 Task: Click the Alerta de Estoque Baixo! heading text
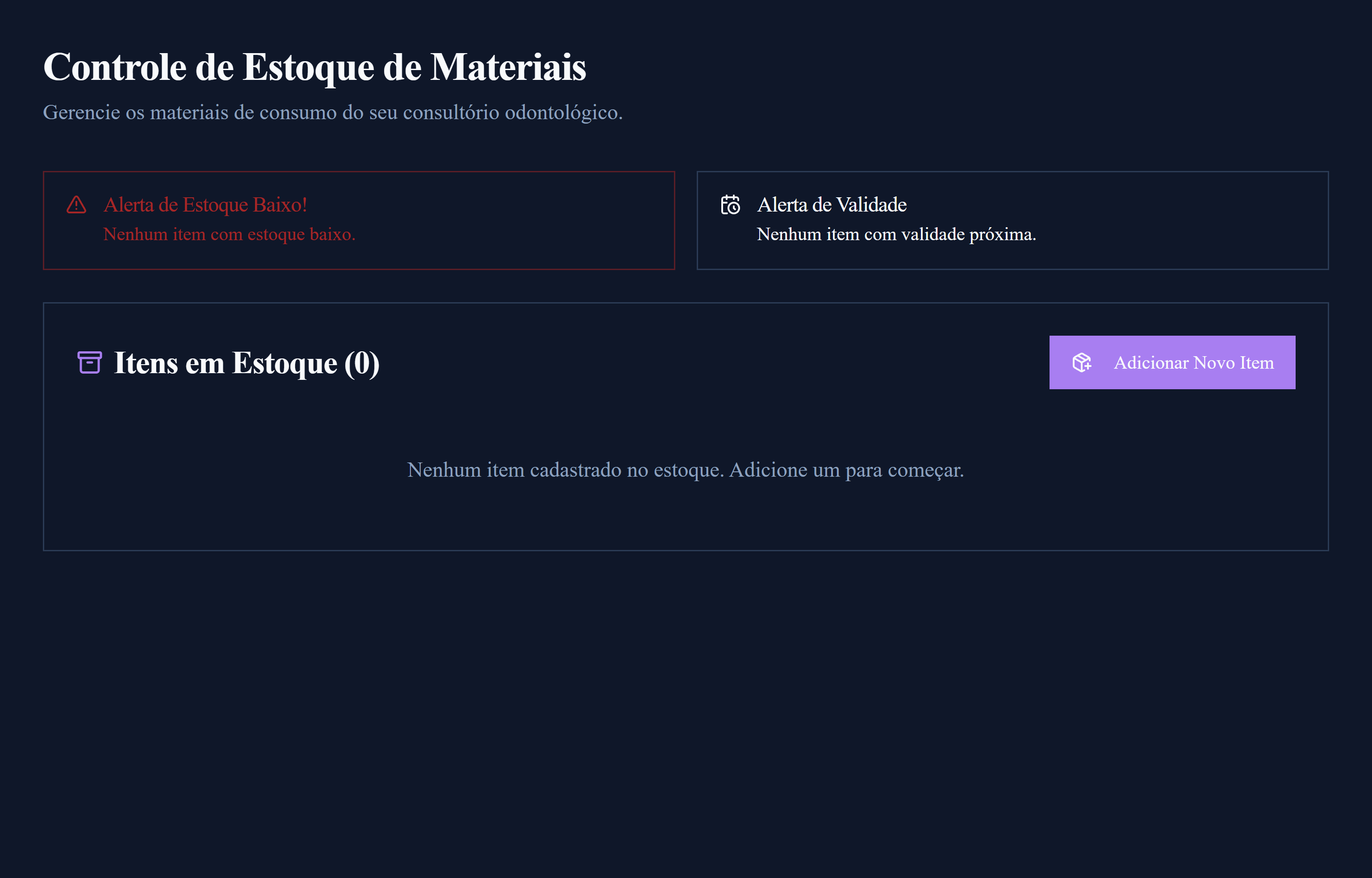[205, 204]
